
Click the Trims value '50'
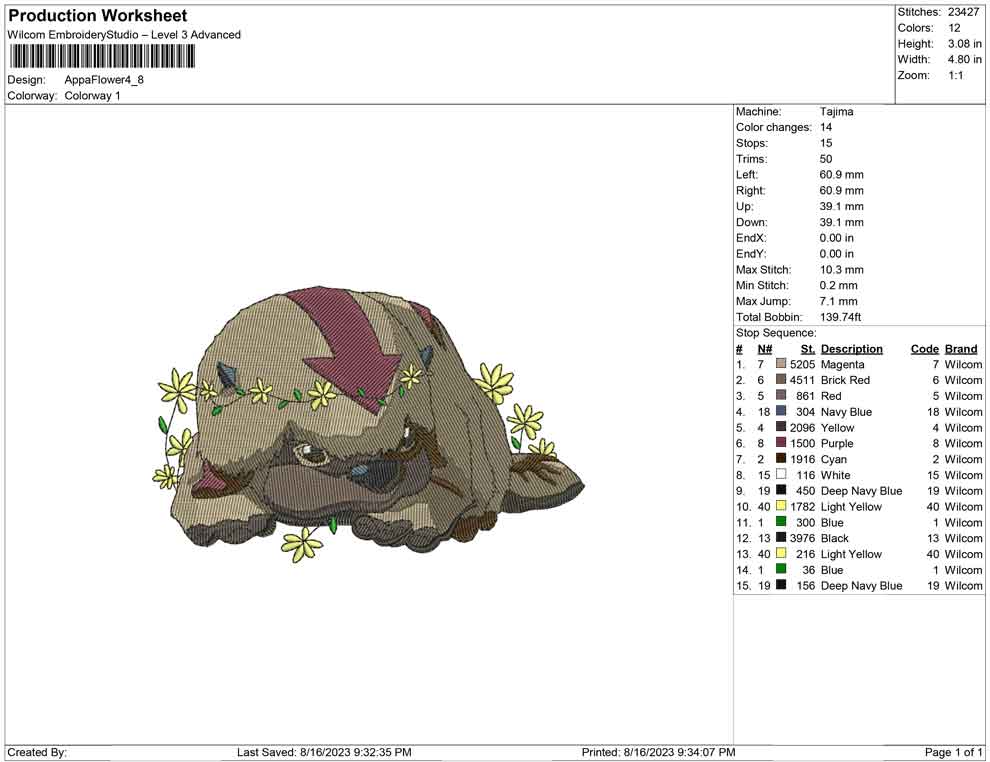click(x=826, y=159)
